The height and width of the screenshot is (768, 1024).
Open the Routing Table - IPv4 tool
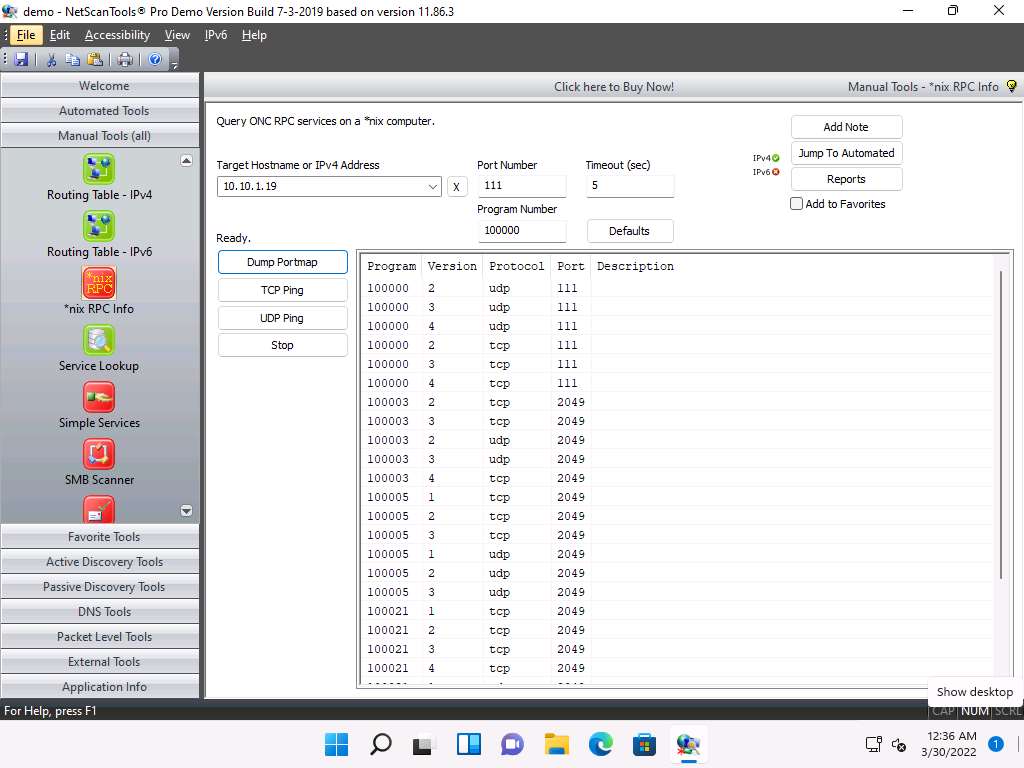click(x=99, y=170)
